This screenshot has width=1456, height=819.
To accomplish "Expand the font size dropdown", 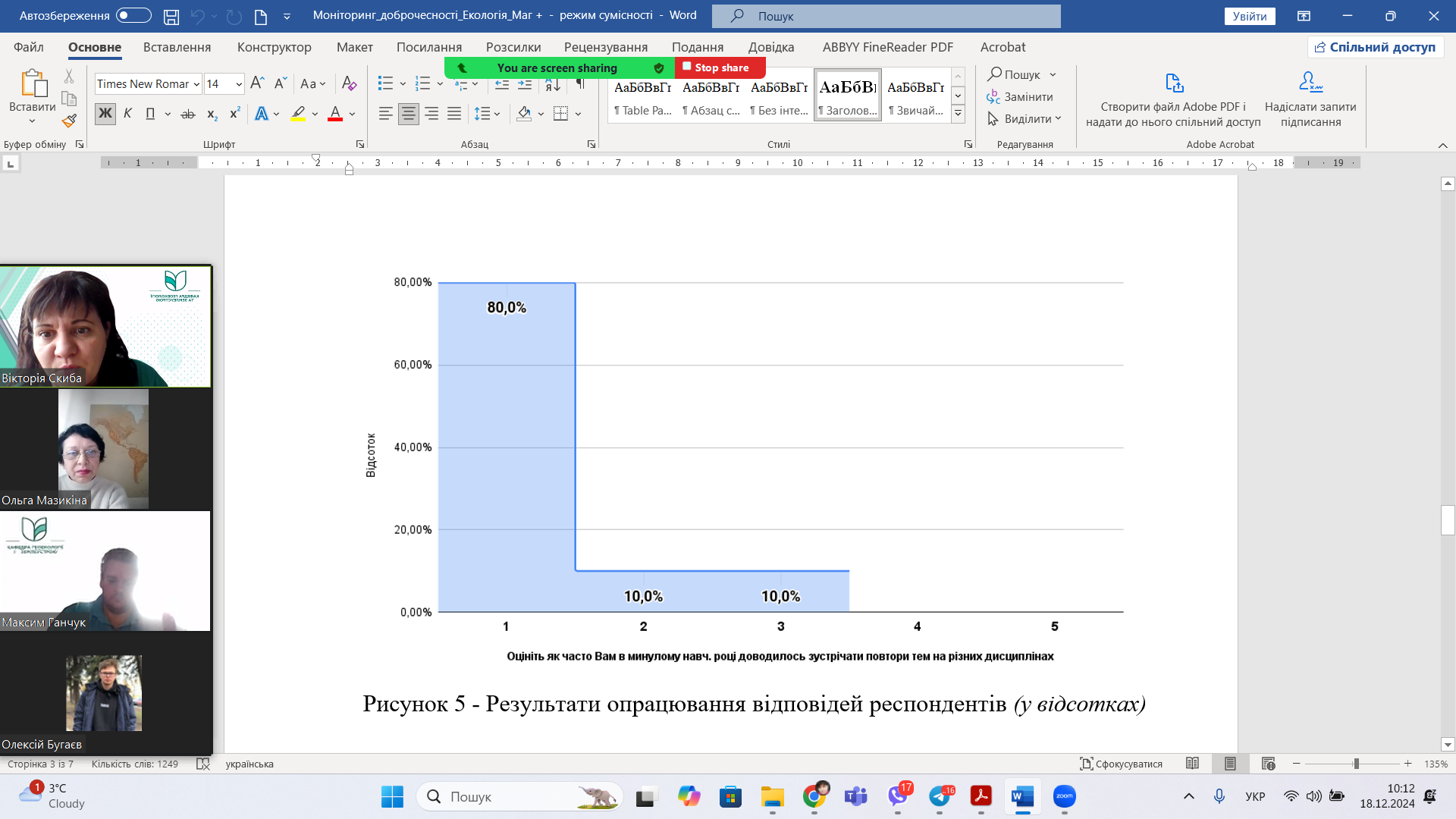I will coord(239,84).
